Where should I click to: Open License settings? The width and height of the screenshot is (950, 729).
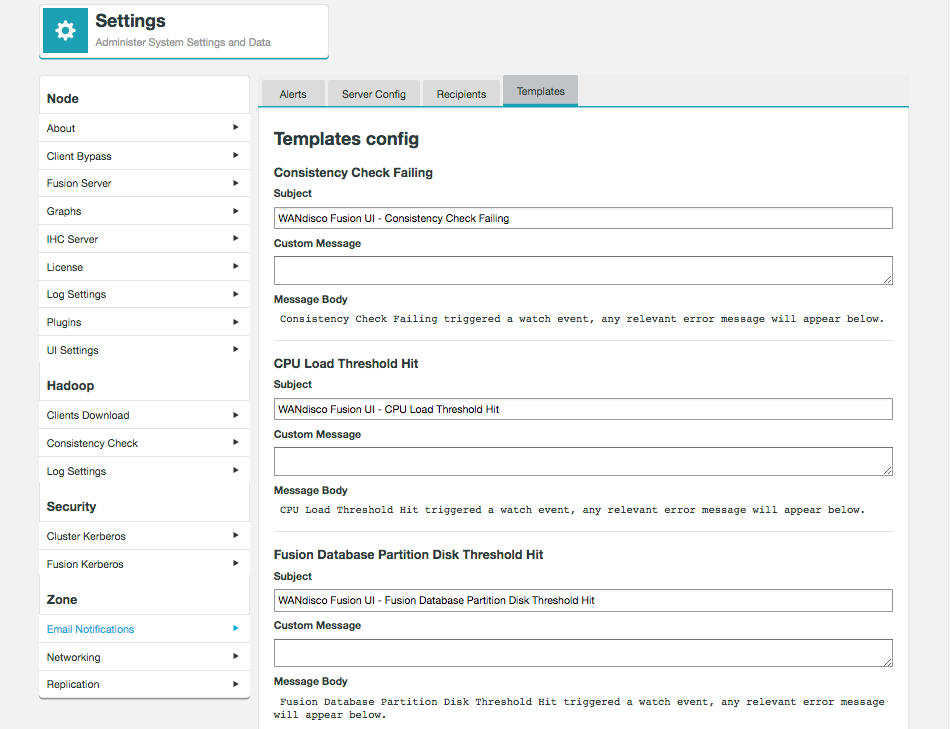tap(144, 267)
